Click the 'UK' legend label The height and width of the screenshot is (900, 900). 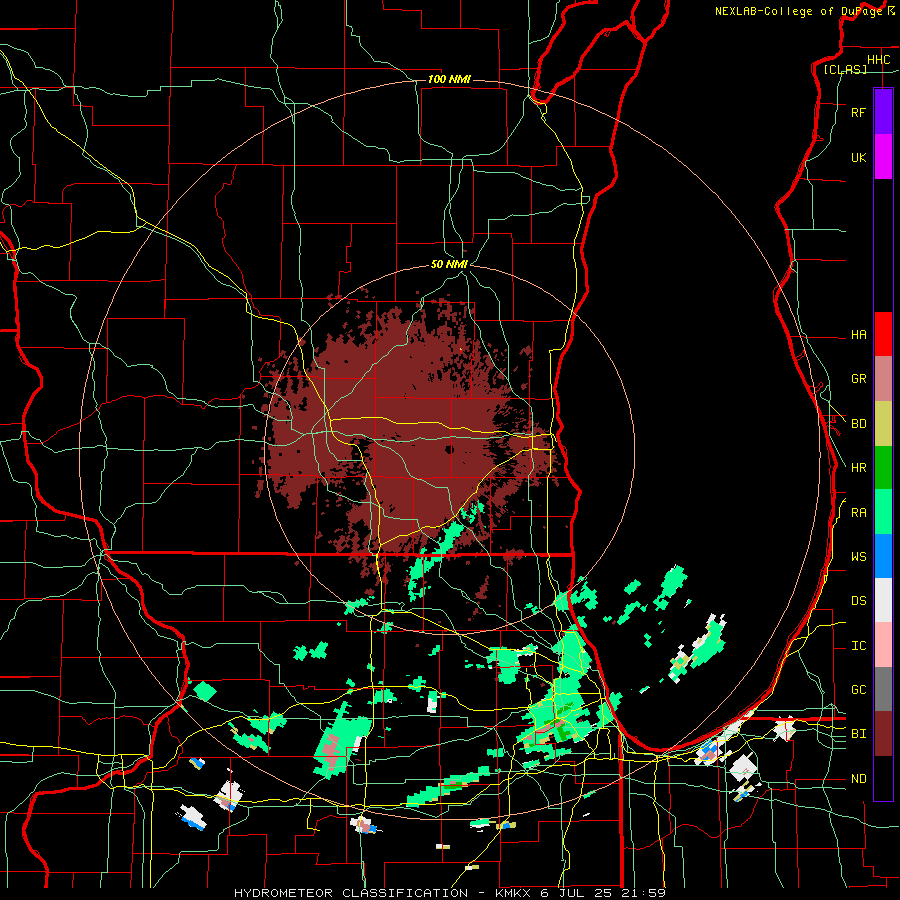[x=858, y=157]
